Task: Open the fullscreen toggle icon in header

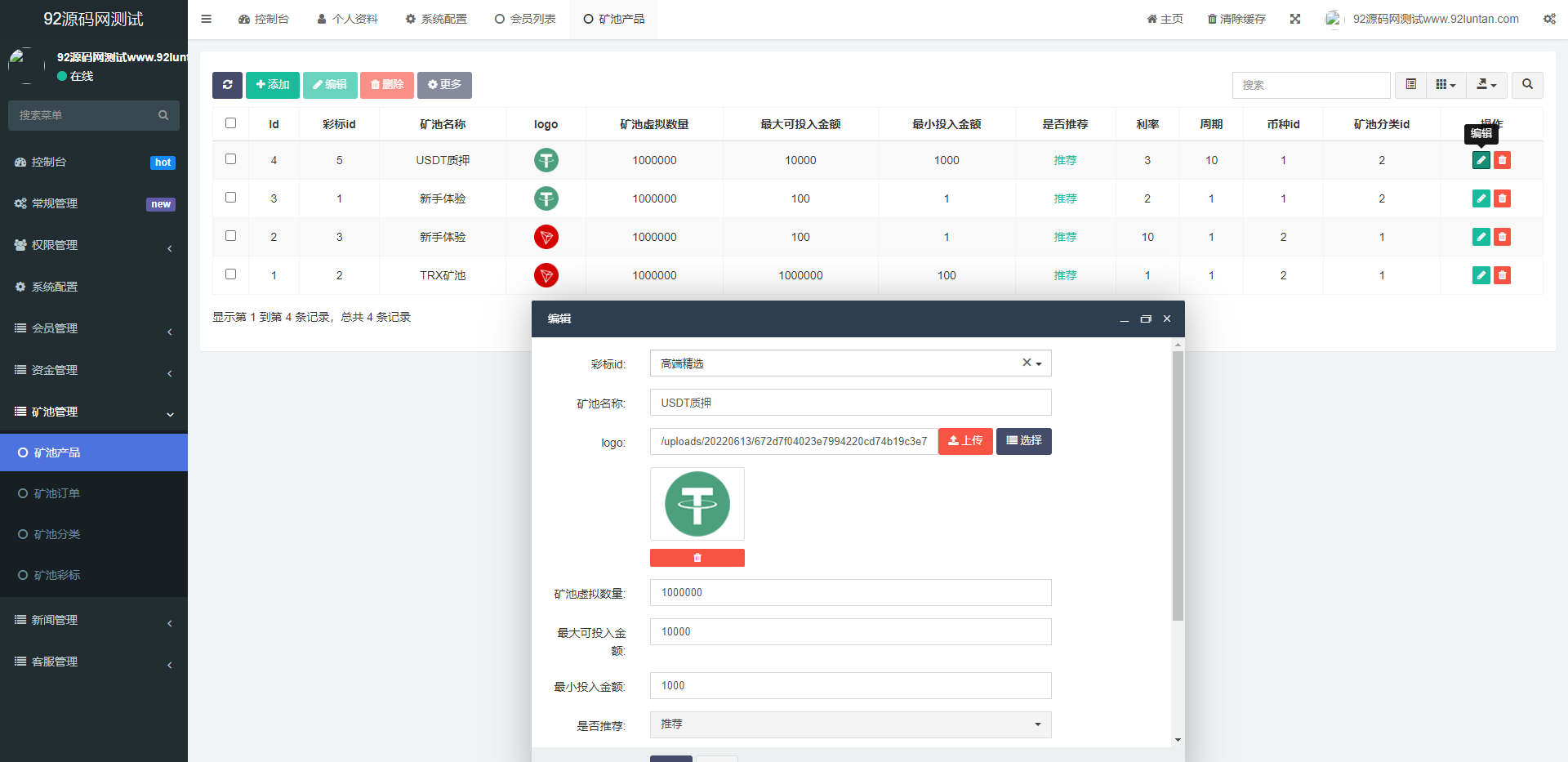Action: tap(1295, 19)
